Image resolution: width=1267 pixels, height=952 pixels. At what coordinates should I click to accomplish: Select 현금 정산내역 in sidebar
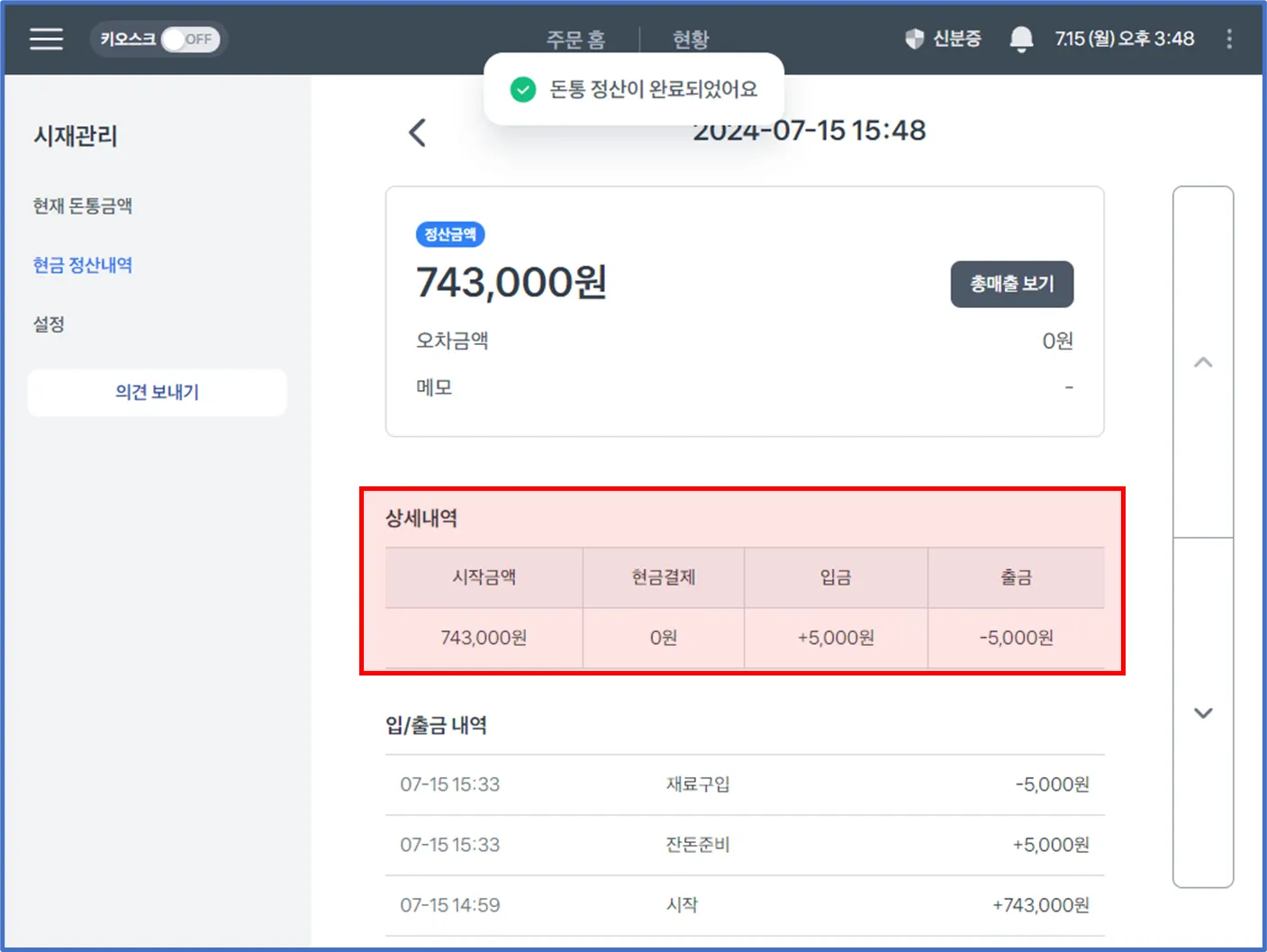click(83, 265)
